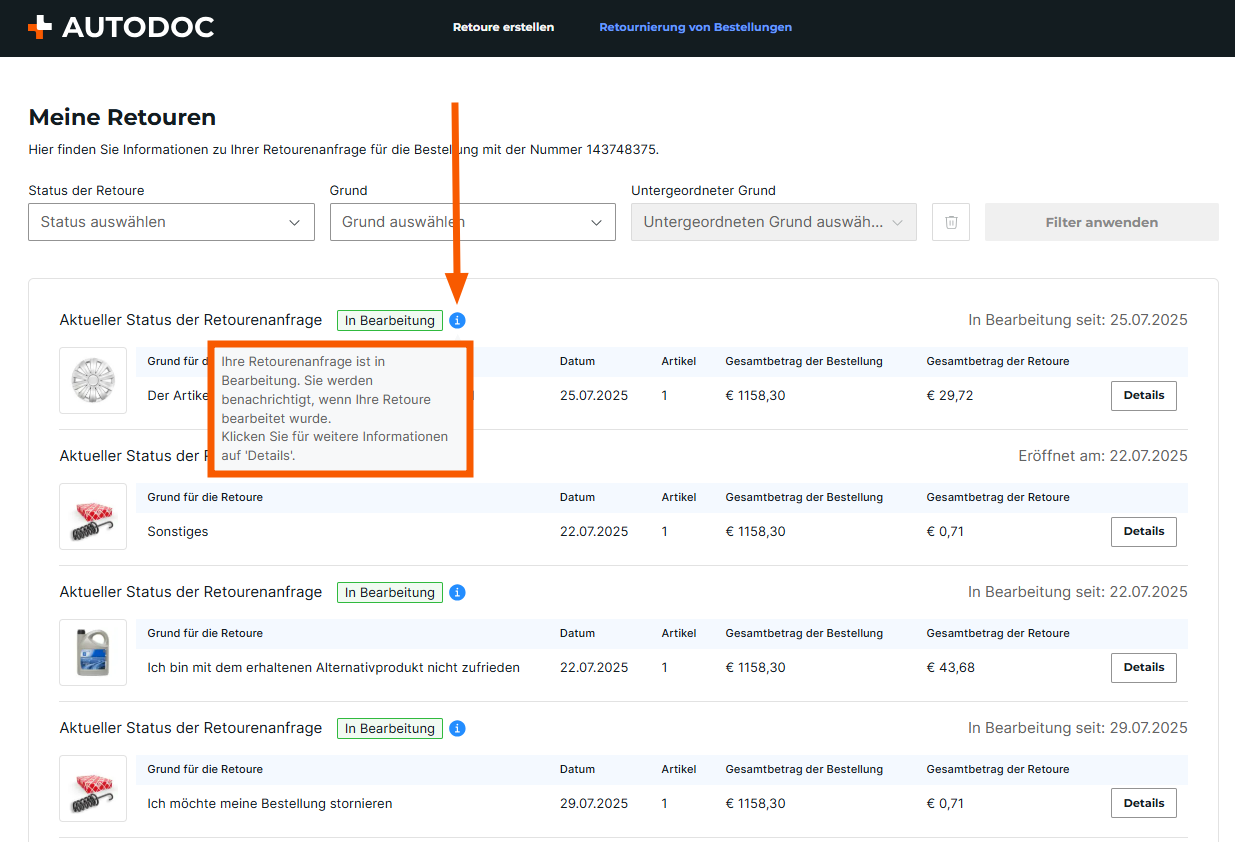Go to Retoure erstellen tab

pos(503,27)
